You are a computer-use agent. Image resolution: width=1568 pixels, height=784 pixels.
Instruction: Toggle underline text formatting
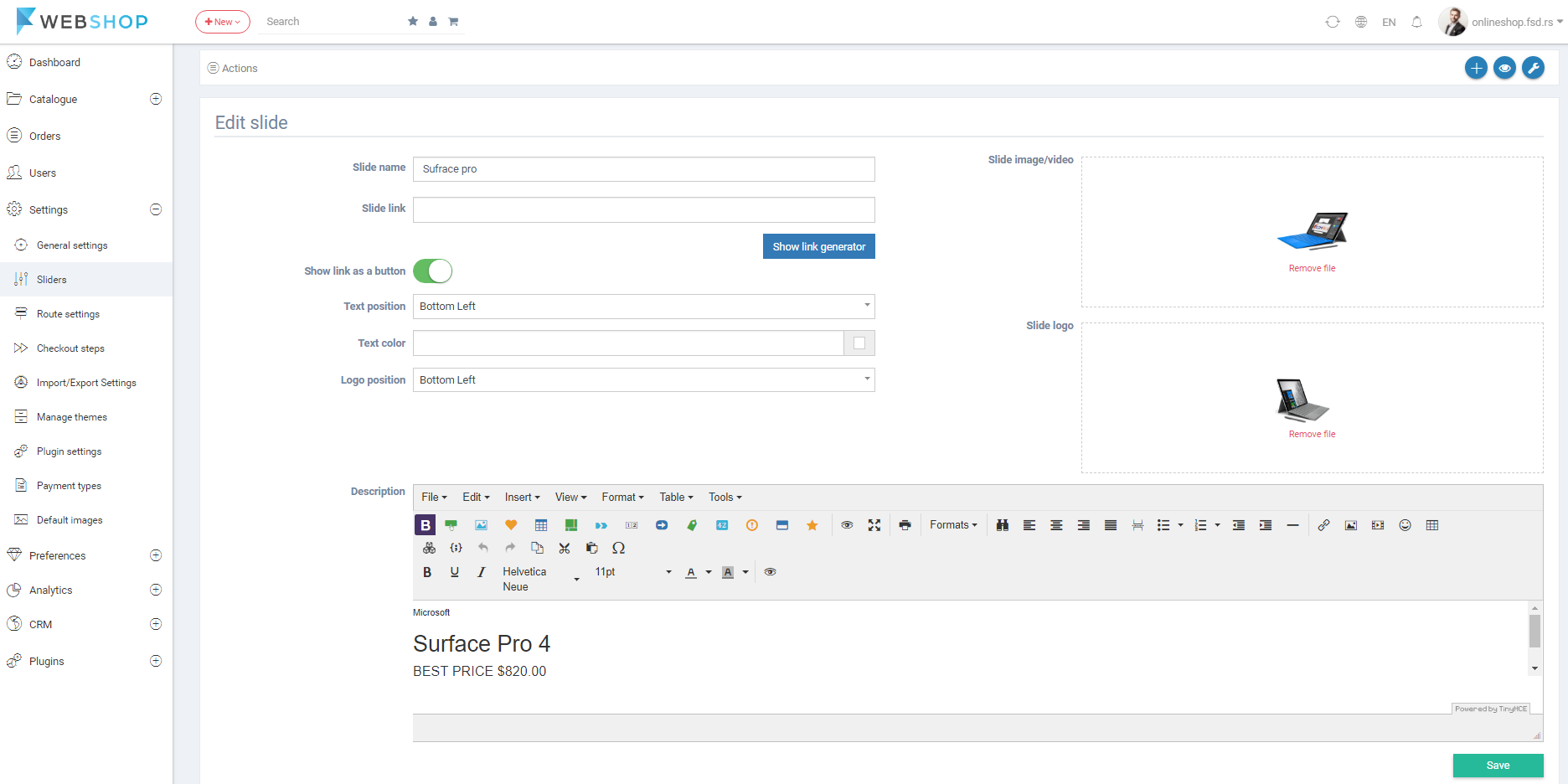(454, 572)
